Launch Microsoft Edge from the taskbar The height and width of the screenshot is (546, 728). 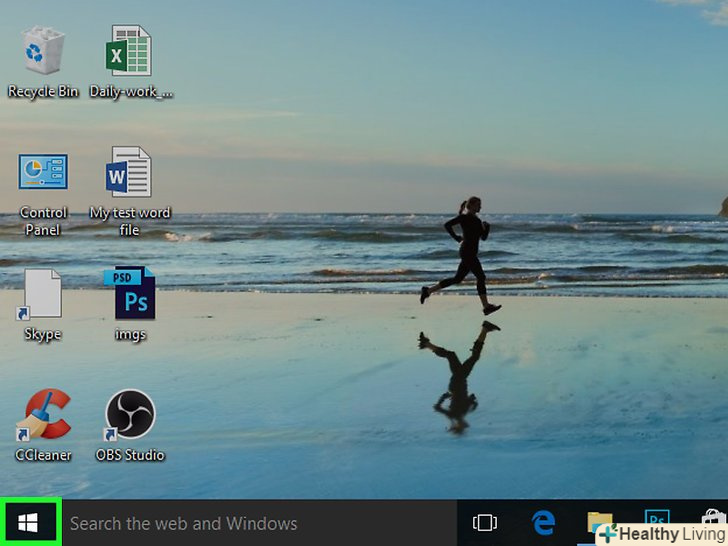coord(543,522)
